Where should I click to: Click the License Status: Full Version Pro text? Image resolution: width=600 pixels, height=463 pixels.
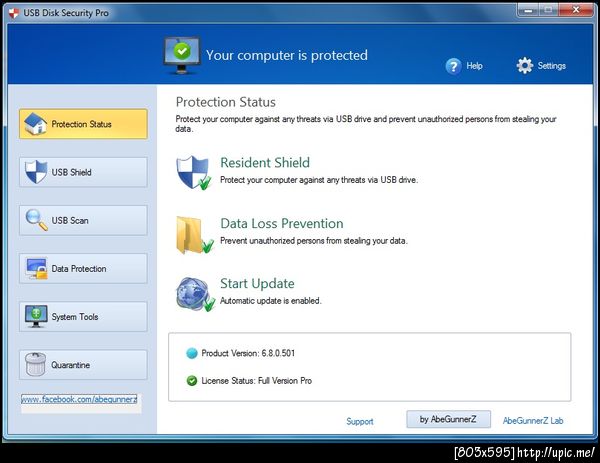click(256, 381)
